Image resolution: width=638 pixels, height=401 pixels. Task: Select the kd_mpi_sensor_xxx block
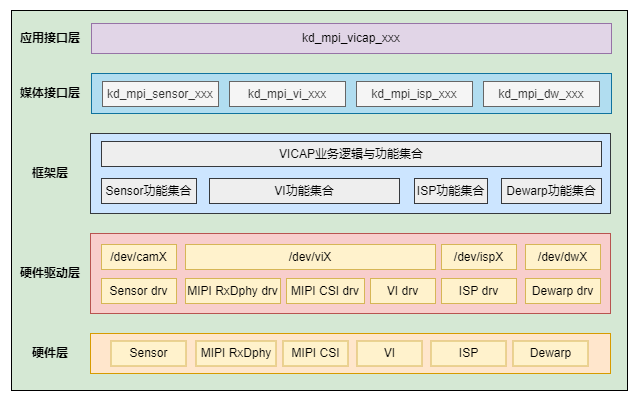159,94
